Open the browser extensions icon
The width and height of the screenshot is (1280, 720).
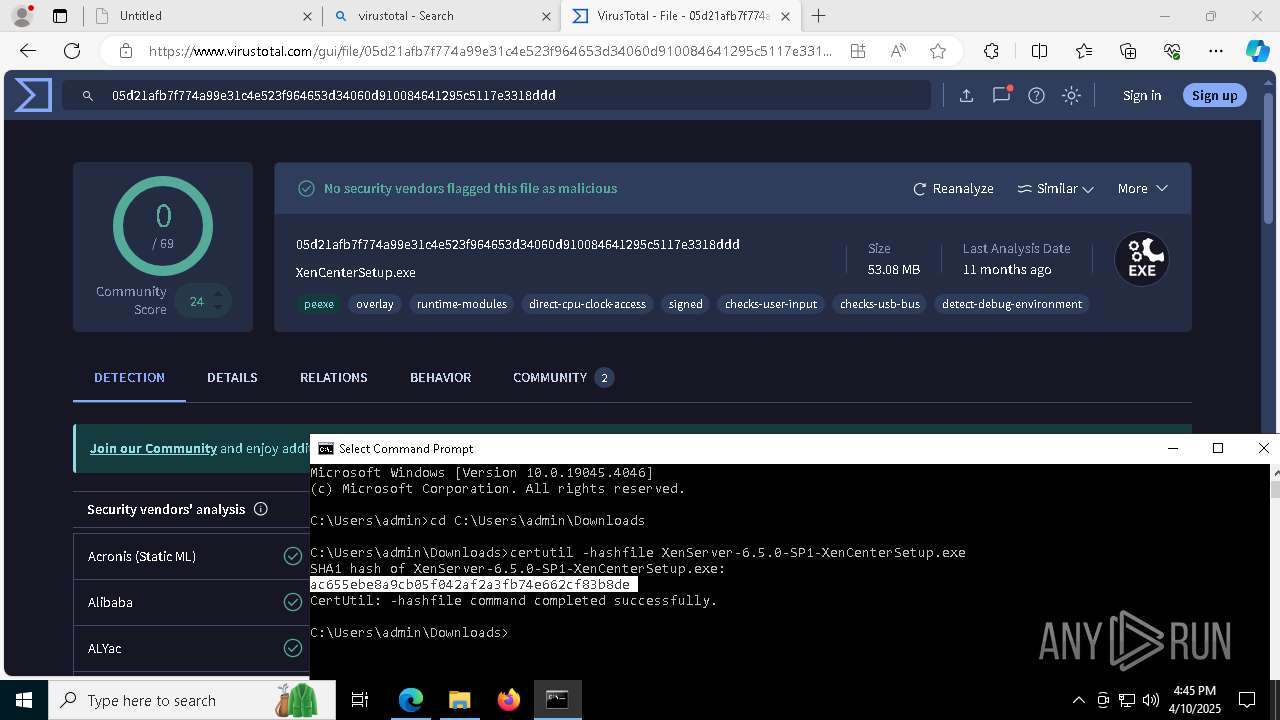pyautogui.click(x=991, y=51)
